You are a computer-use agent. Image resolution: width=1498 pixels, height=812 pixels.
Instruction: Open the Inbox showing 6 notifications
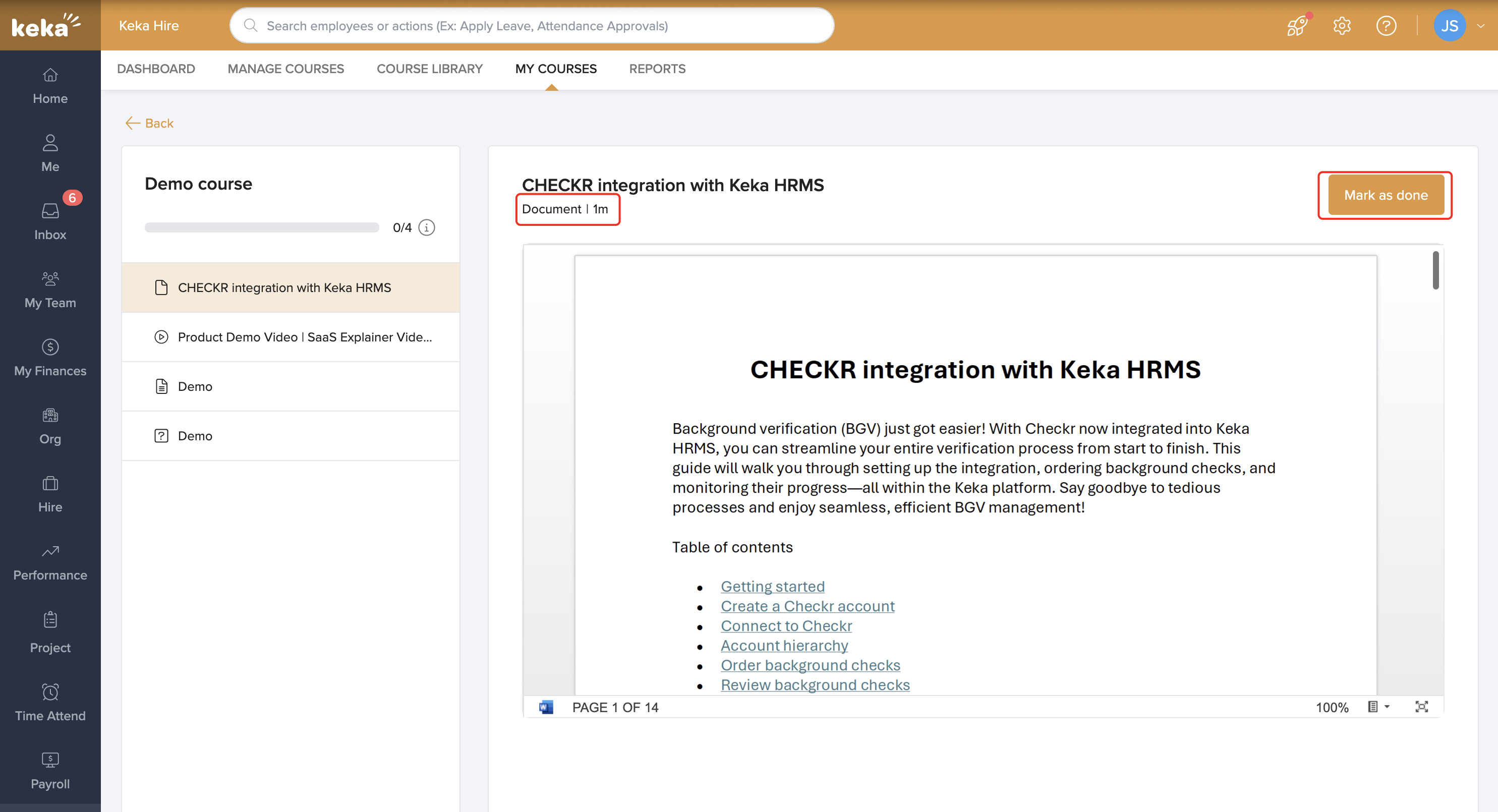[50, 220]
